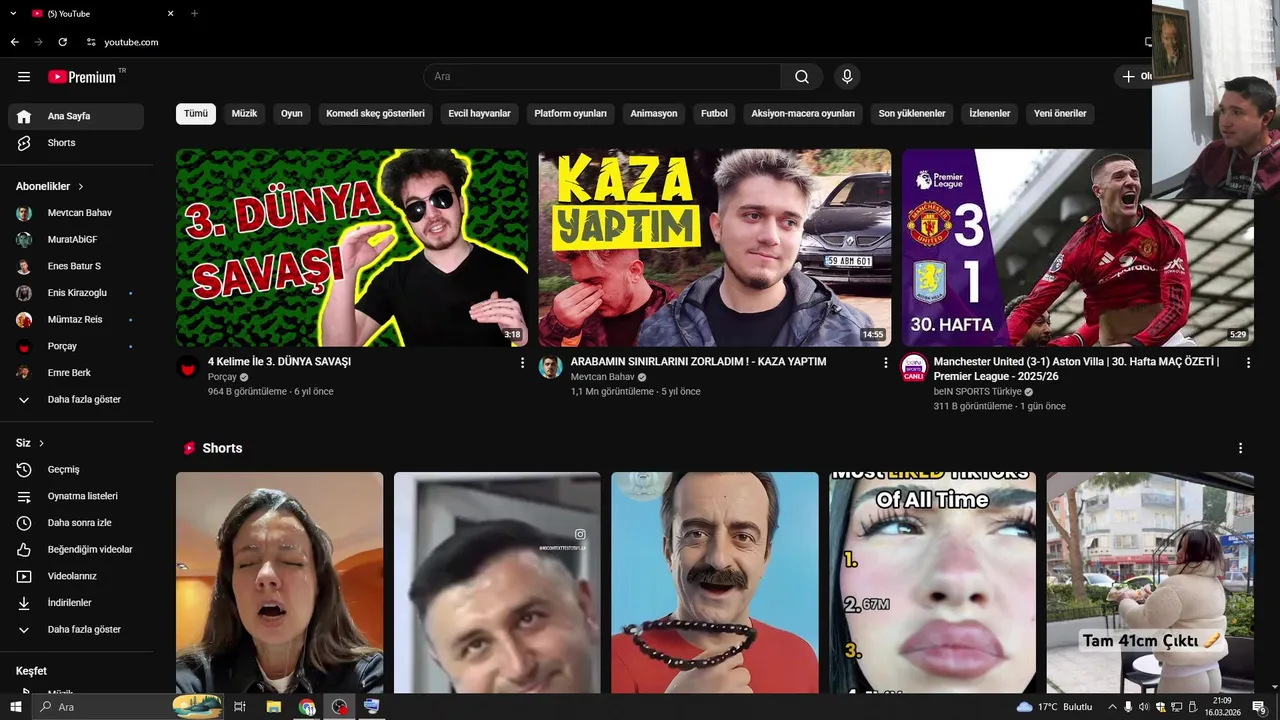Select the Oyun filter chip
1280x720 pixels.
(x=292, y=114)
